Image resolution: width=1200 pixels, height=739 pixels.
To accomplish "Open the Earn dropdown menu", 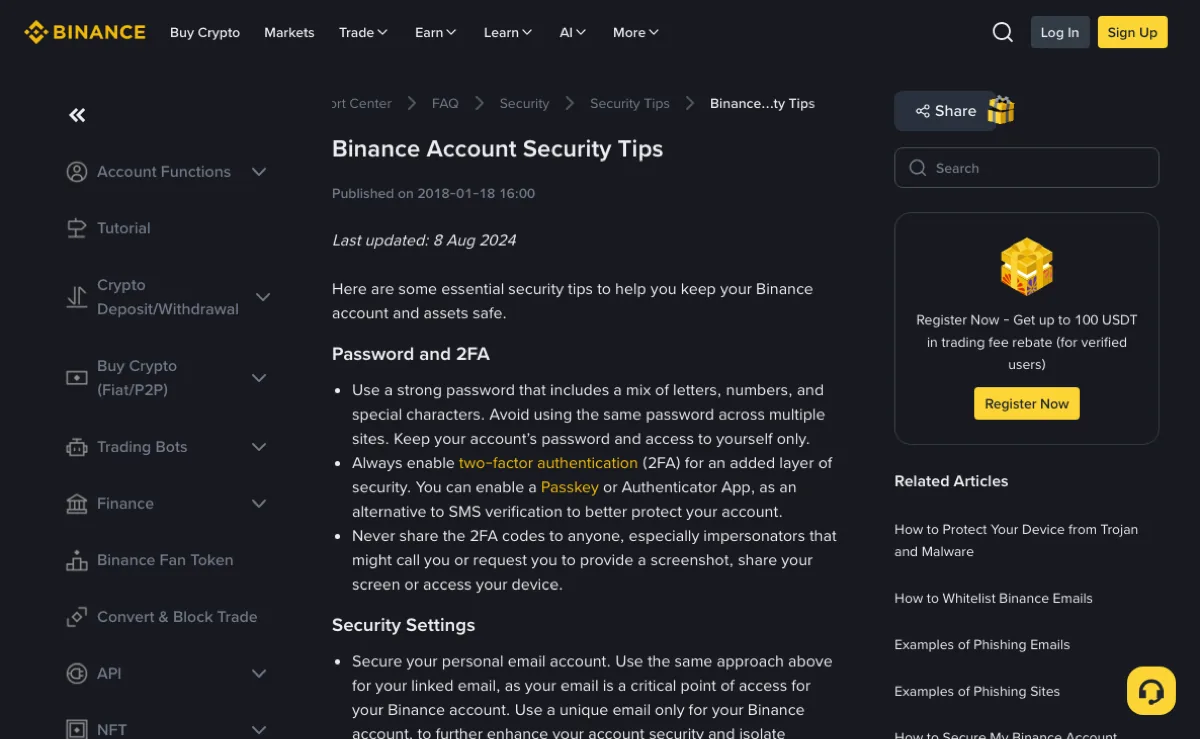I will click(436, 32).
